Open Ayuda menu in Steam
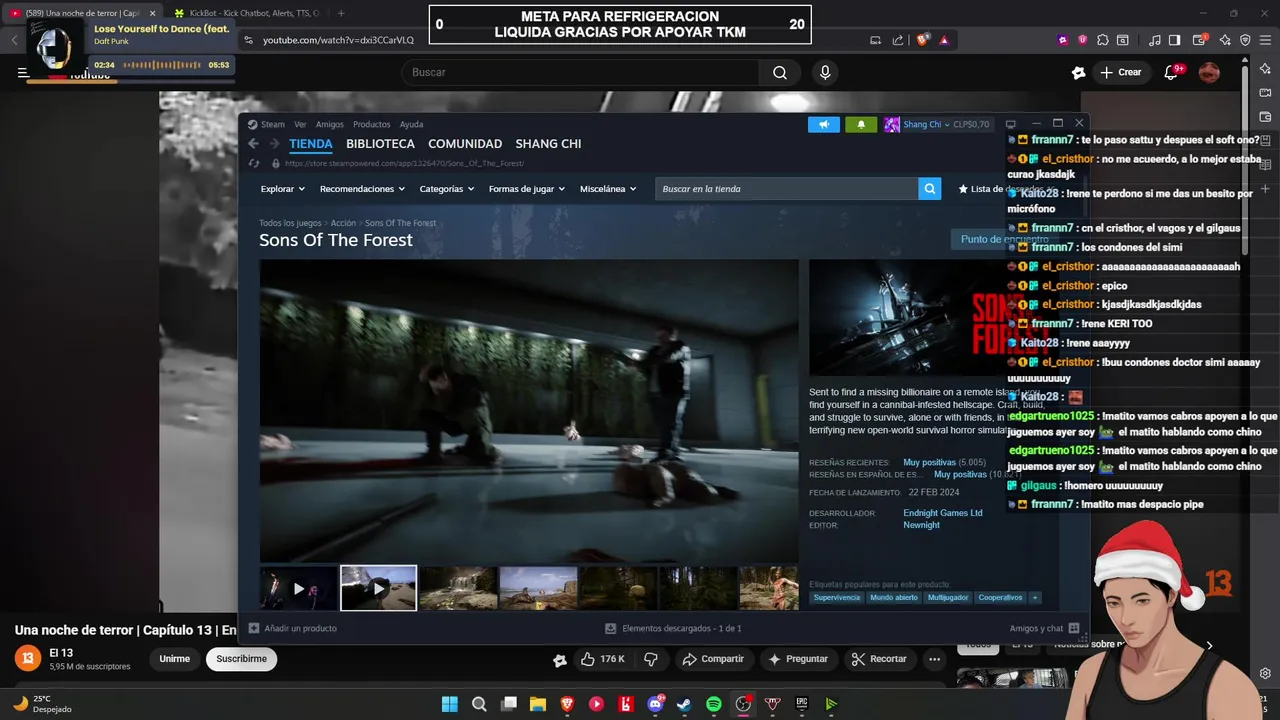The image size is (1280, 720). tap(411, 124)
